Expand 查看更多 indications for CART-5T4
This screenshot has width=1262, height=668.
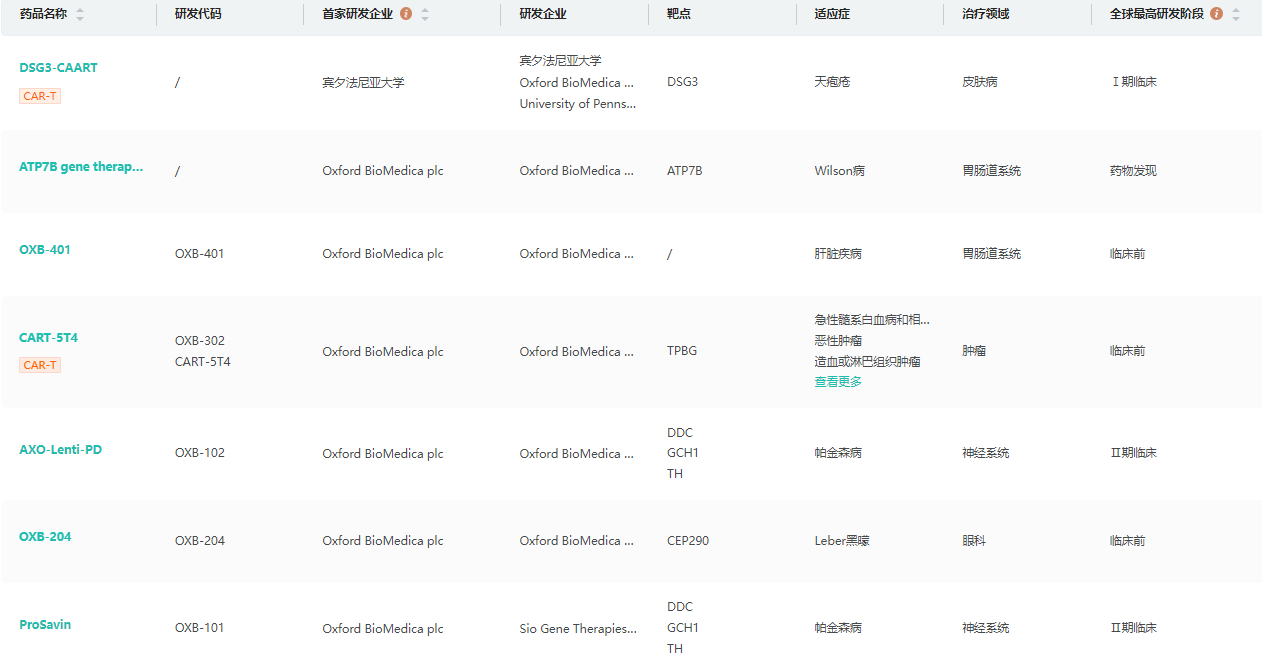coord(838,382)
